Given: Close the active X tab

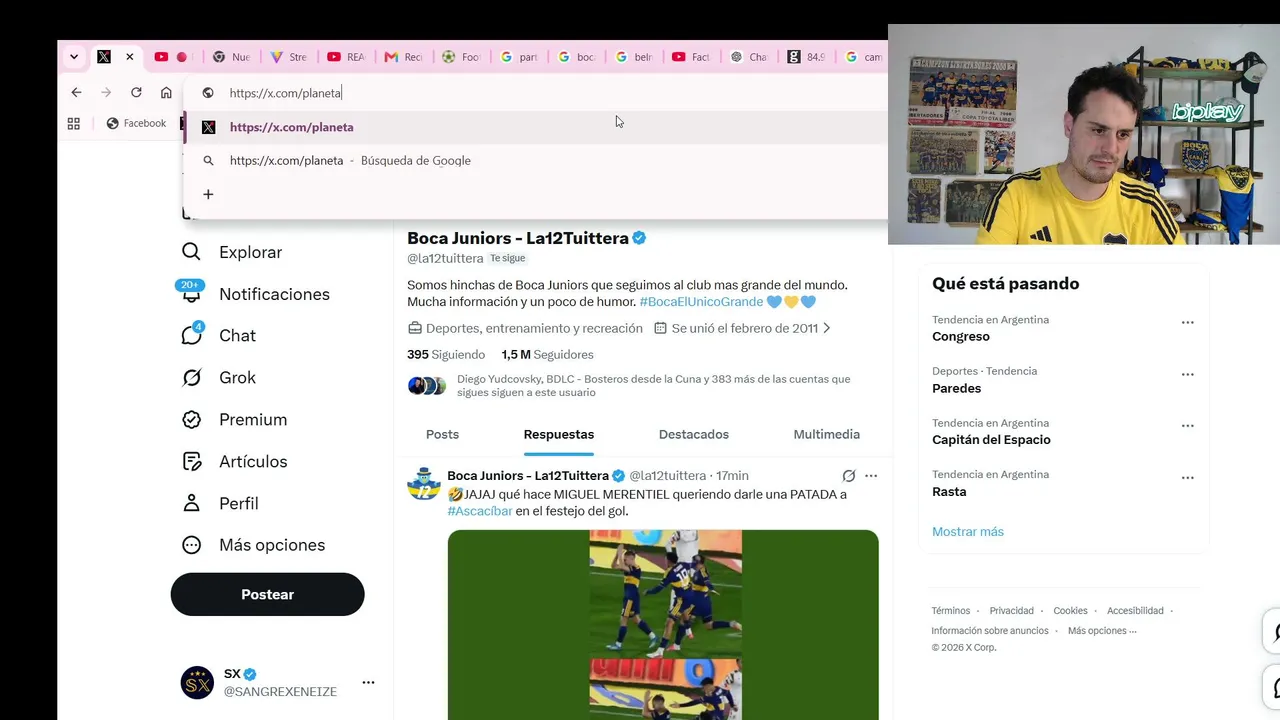Looking at the screenshot, I should tap(129, 57).
